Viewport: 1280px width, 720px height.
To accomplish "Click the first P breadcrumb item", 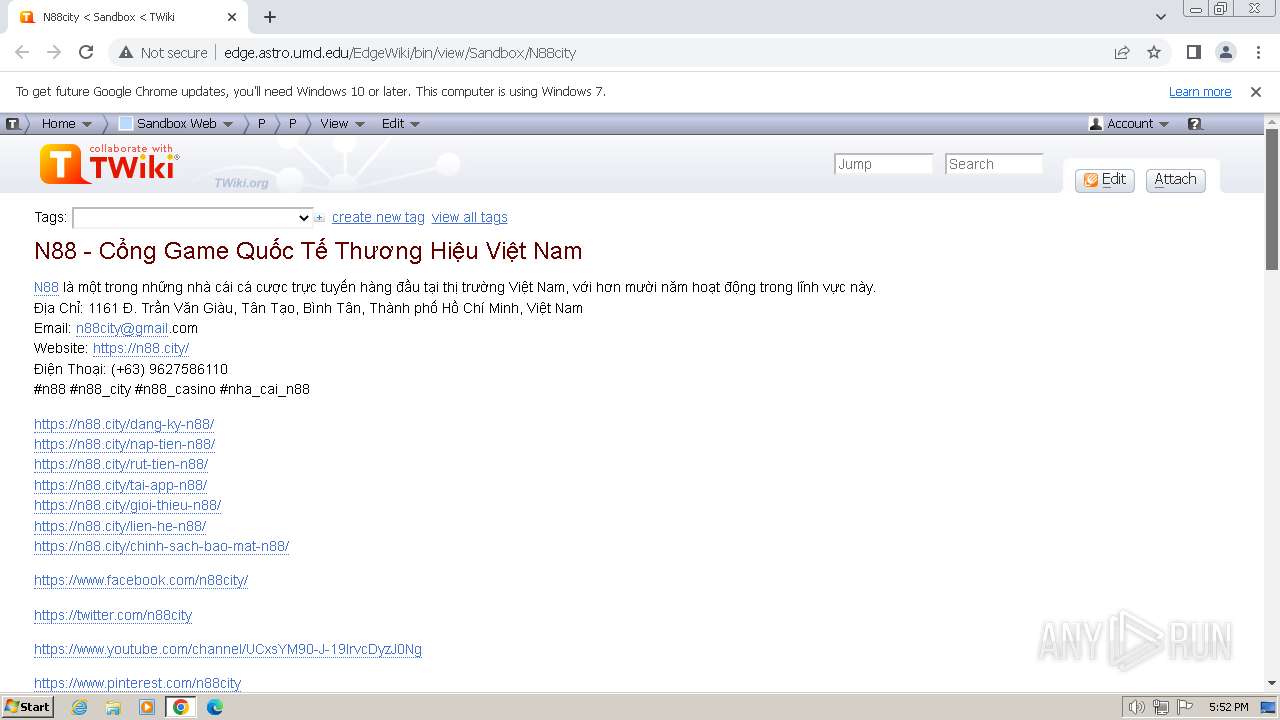I will pyautogui.click(x=261, y=124).
